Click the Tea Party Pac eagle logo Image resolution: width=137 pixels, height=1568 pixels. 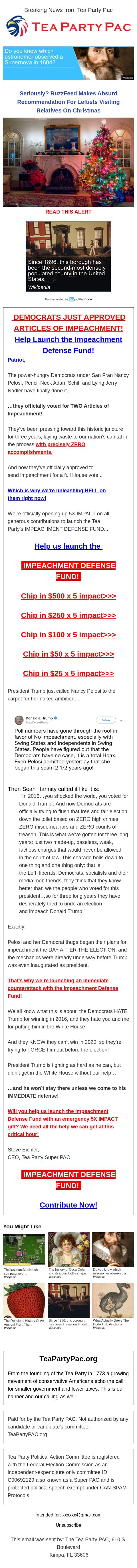[17, 28]
